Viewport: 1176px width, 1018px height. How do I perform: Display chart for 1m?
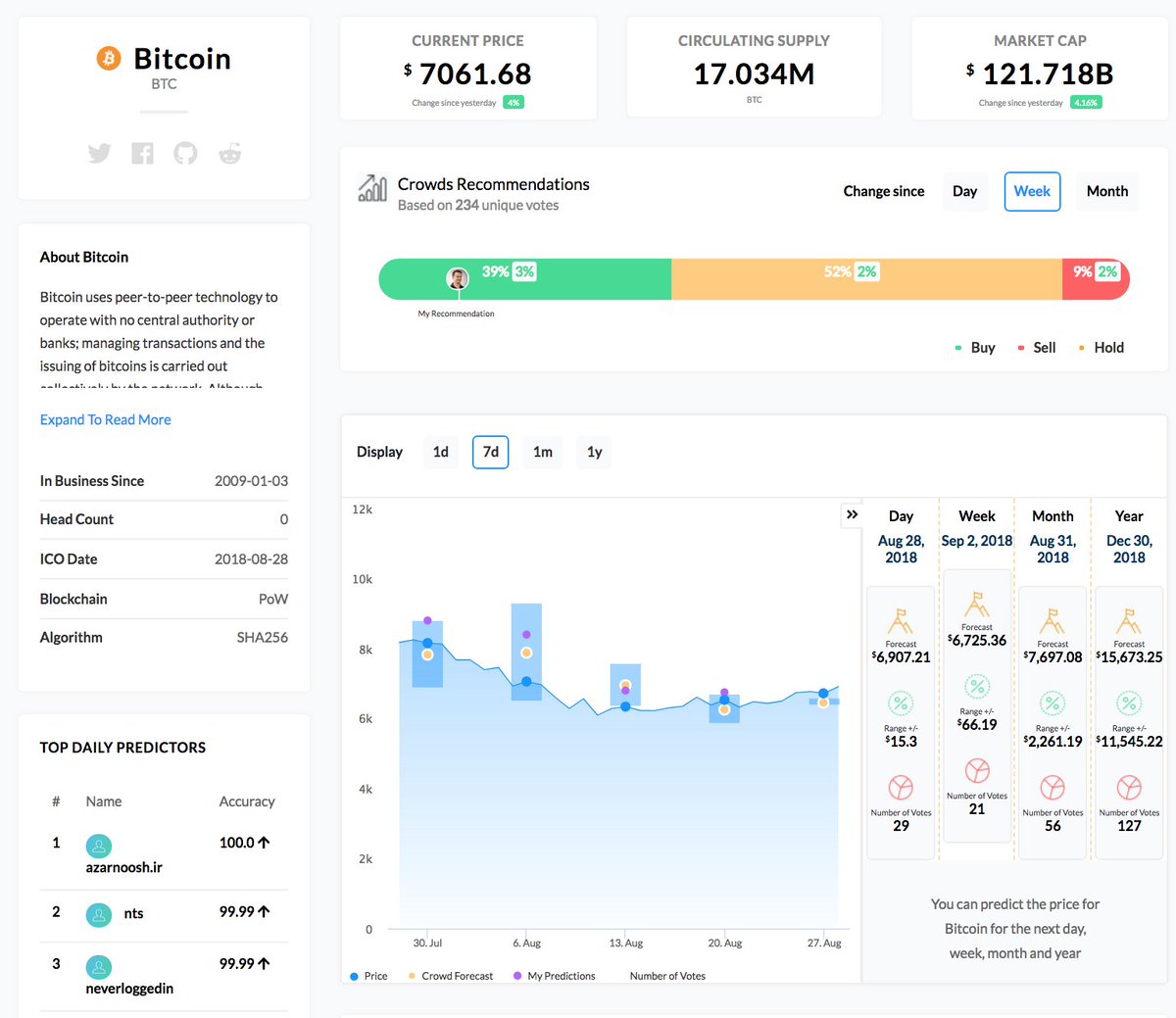tap(543, 452)
